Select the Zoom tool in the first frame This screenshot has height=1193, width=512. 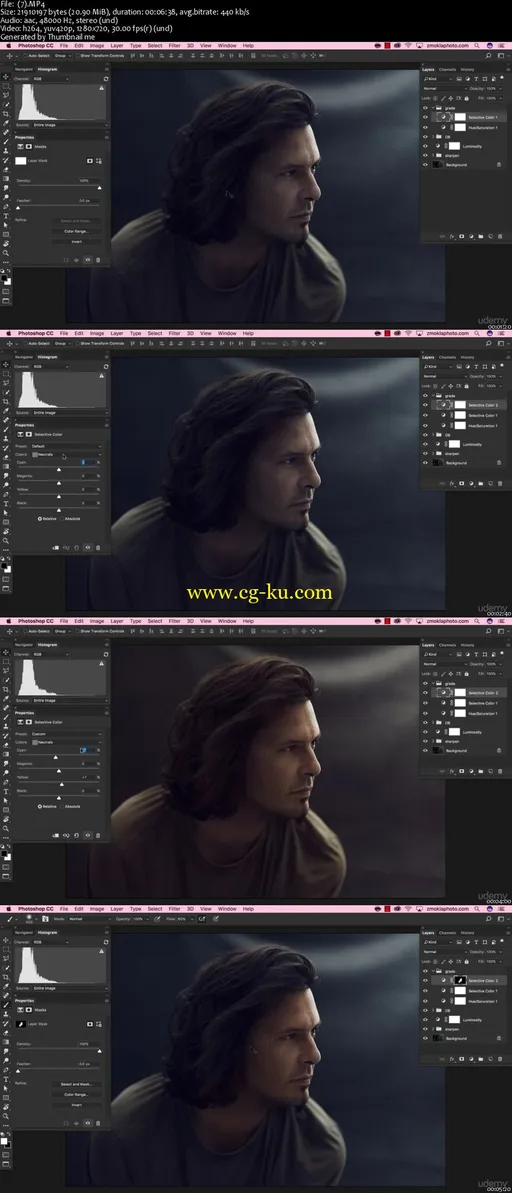click(x=6, y=253)
